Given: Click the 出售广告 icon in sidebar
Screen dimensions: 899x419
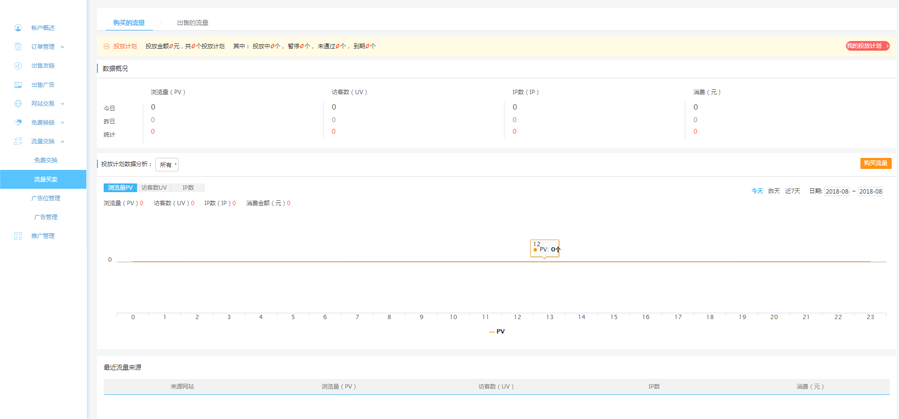Looking at the screenshot, I should [x=18, y=85].
